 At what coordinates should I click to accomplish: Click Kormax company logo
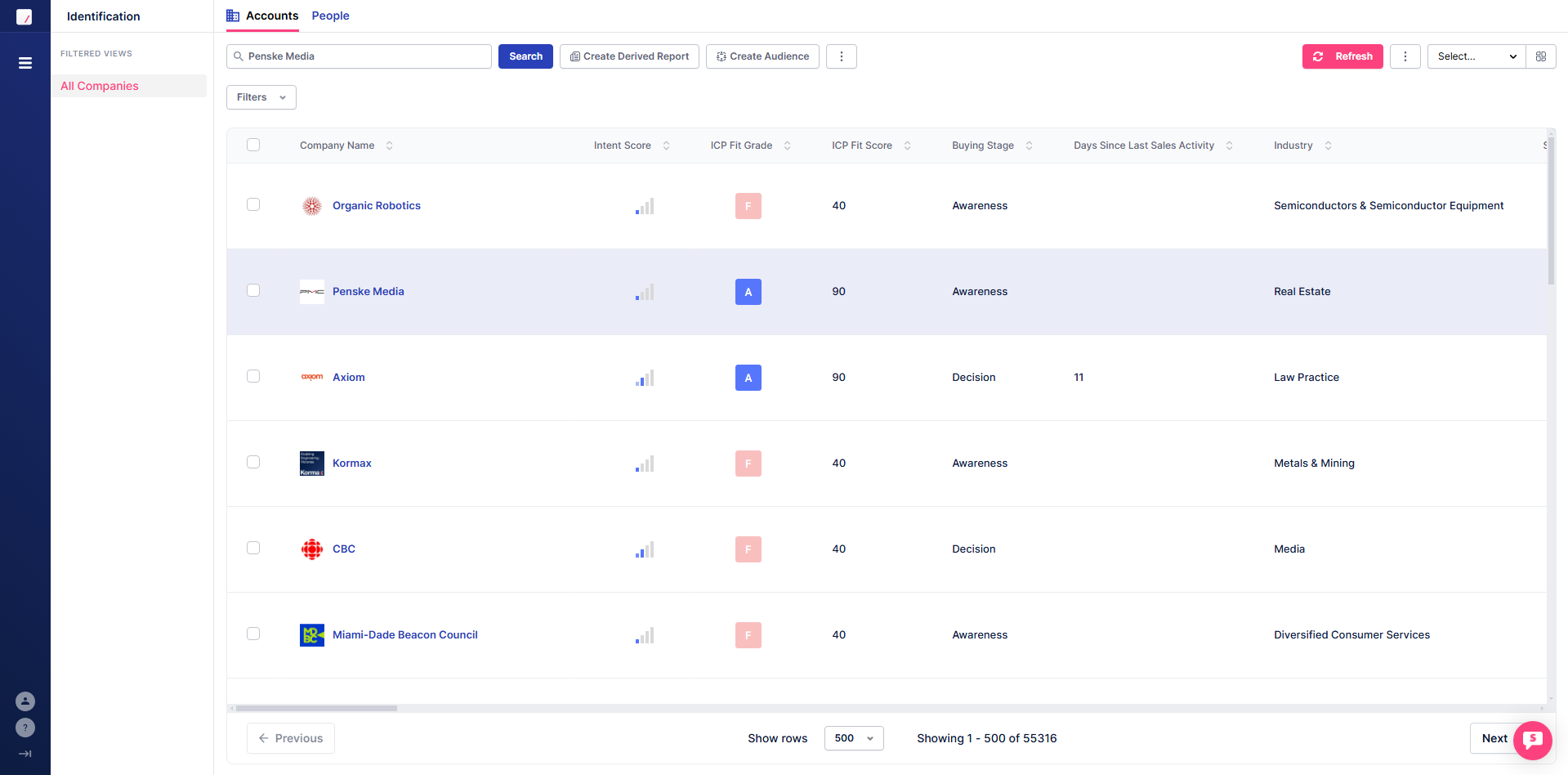click(312, 464)
